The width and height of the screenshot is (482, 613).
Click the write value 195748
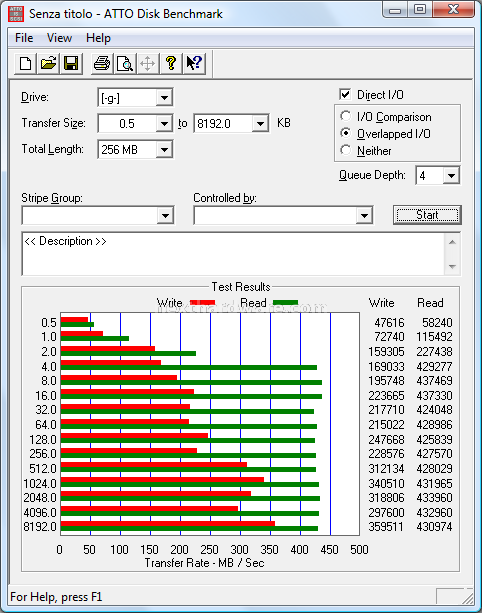(x=386, y=380)
